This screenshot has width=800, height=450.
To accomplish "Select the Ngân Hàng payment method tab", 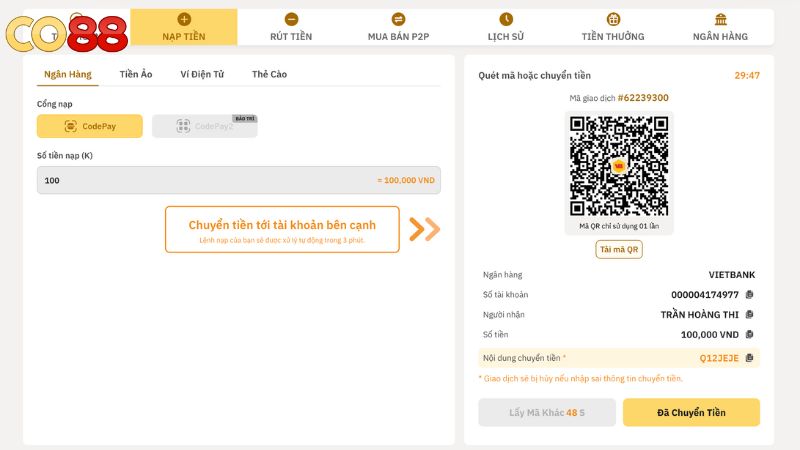I will 68,74.
